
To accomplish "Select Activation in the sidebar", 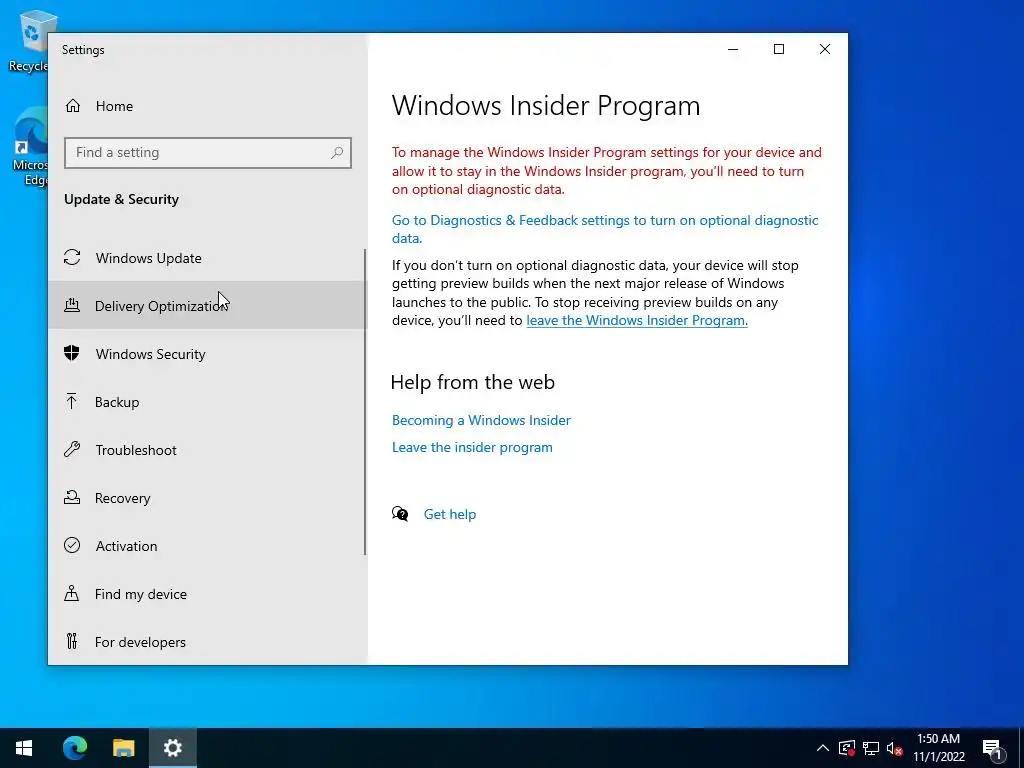I will 206,545.
